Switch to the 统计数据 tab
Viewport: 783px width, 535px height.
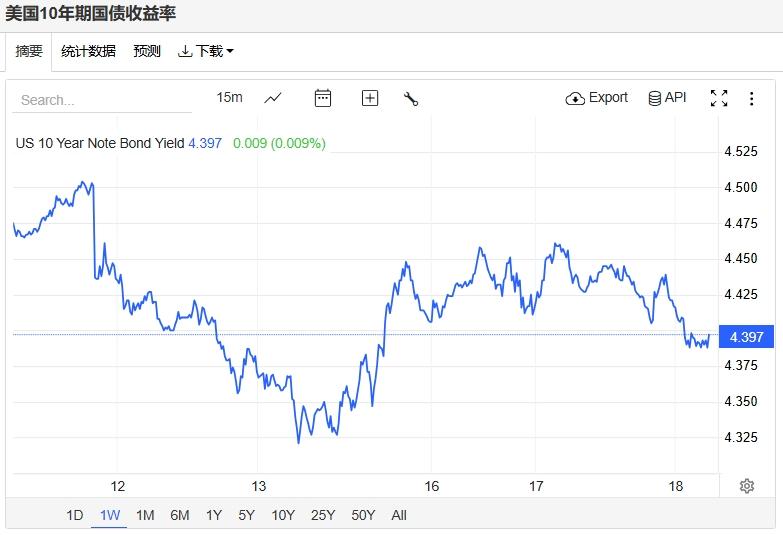88,51
